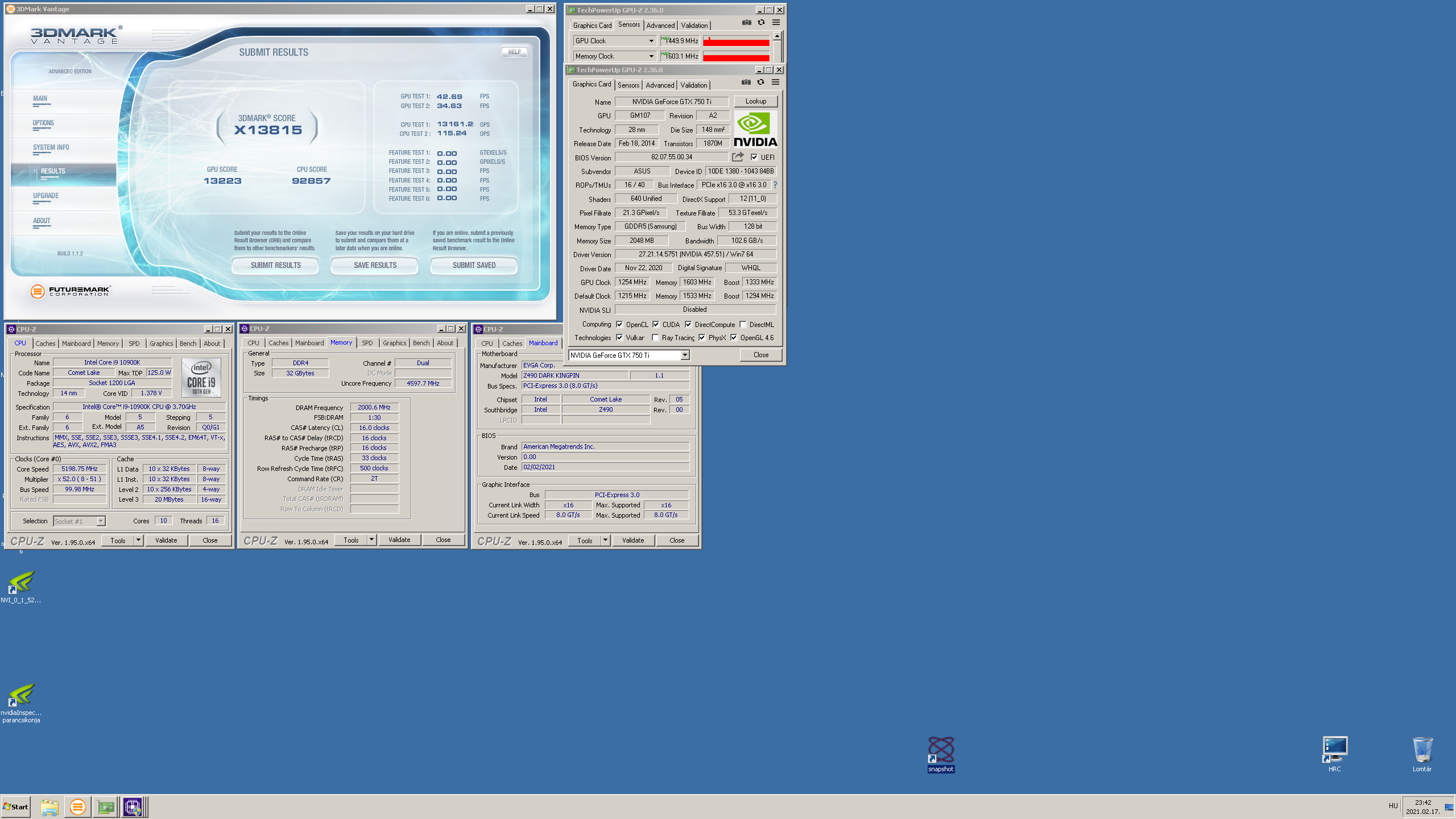Click the refresh icon in GPU-Z Sensors window
The image size is (1456, 819).
pos(761,22)
